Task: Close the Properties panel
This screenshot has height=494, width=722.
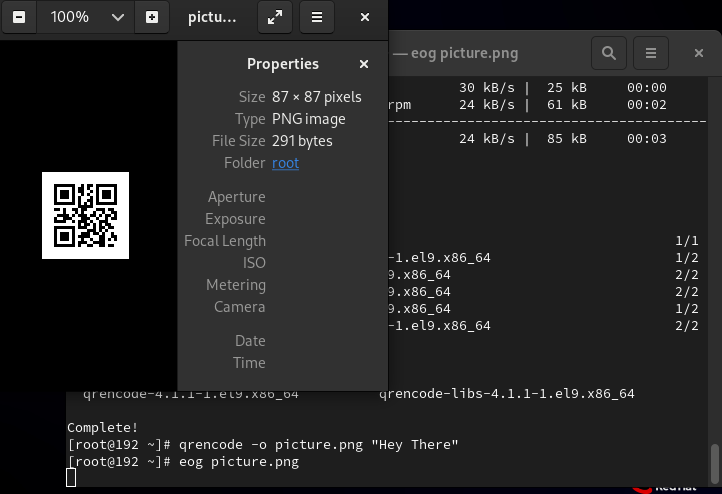Action: pyautogui.click(x=364, y=64)
